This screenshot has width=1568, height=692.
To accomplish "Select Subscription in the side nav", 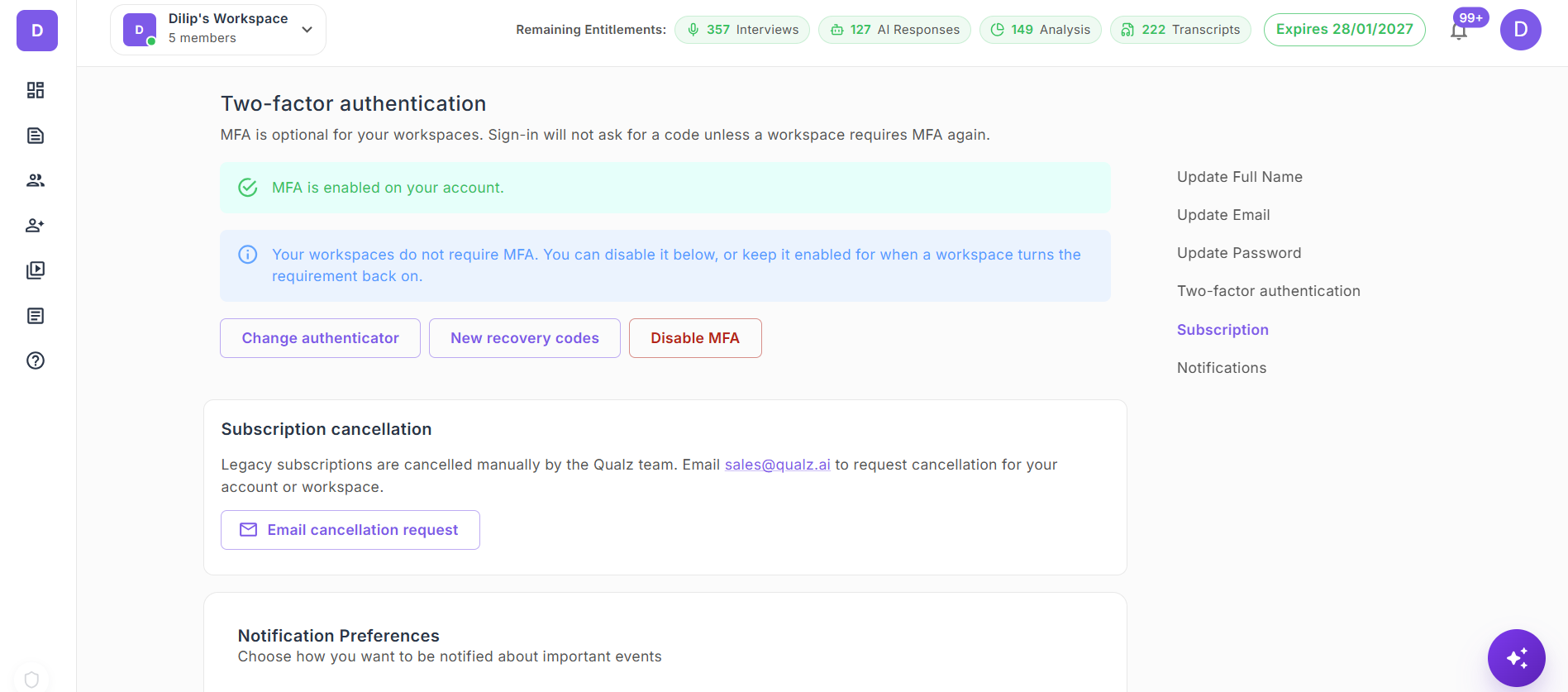I will click(1222, 330).
